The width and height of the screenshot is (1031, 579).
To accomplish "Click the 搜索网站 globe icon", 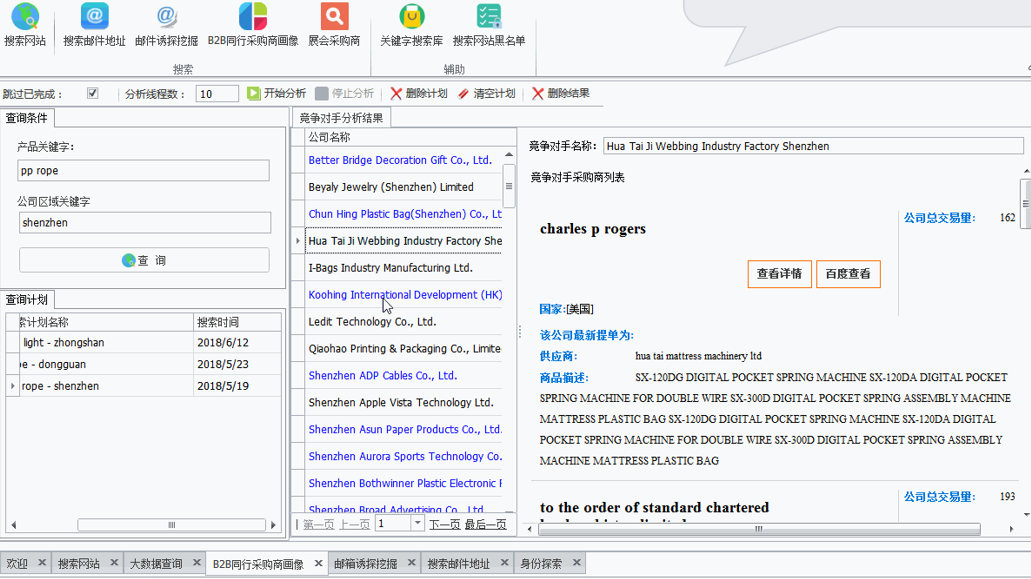I will pyautogui.click(x=24, y=17).
